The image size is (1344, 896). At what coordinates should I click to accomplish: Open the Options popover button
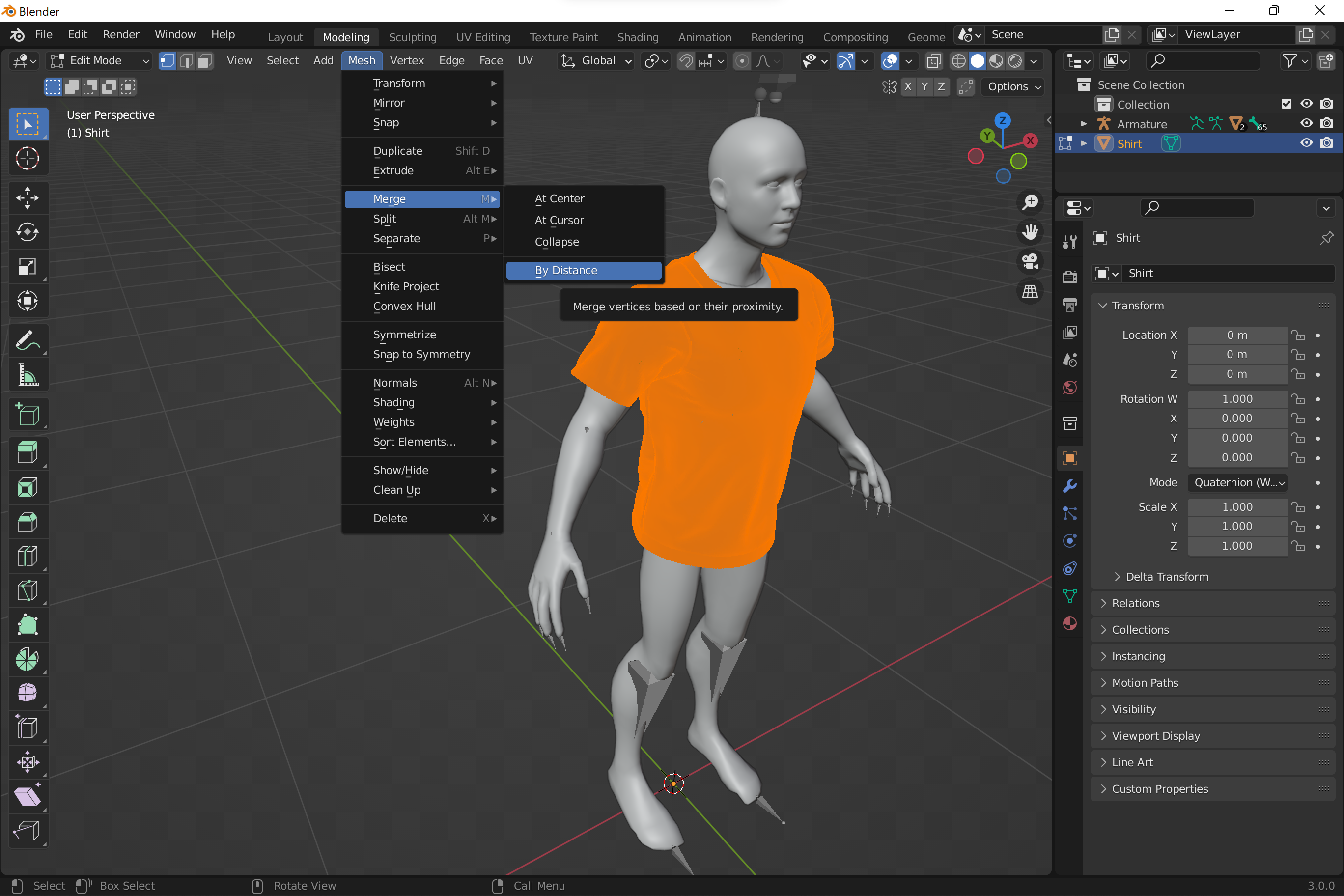click(x=1013, y=87)
